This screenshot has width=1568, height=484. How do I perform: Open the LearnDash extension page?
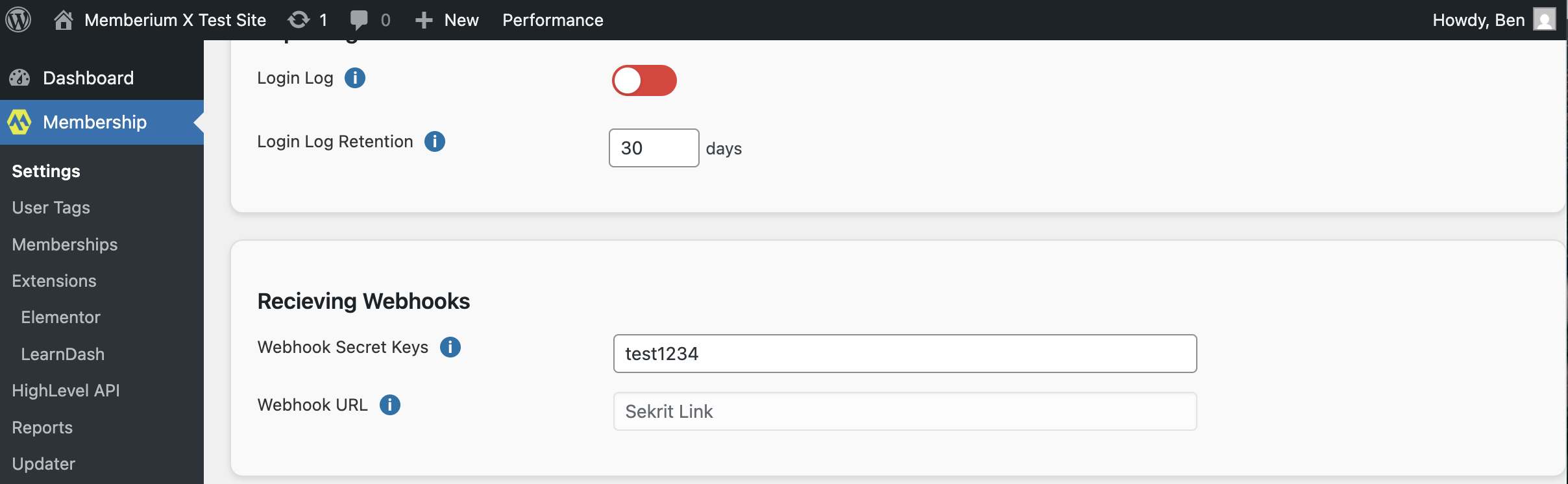pos(63,354)
